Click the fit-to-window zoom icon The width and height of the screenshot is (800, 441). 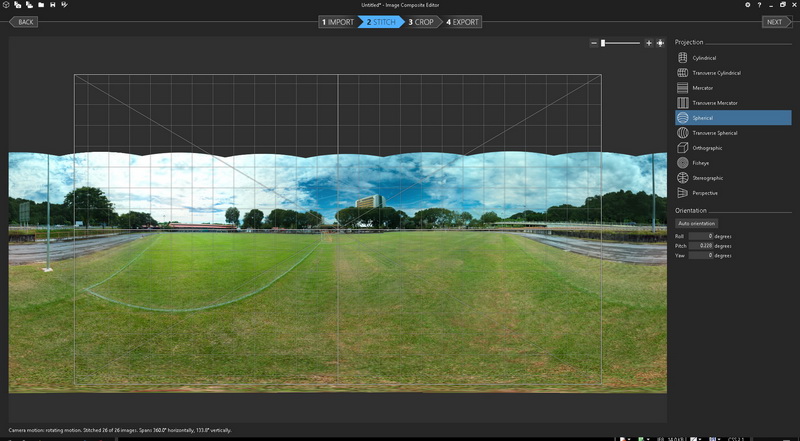click(661, 43)
